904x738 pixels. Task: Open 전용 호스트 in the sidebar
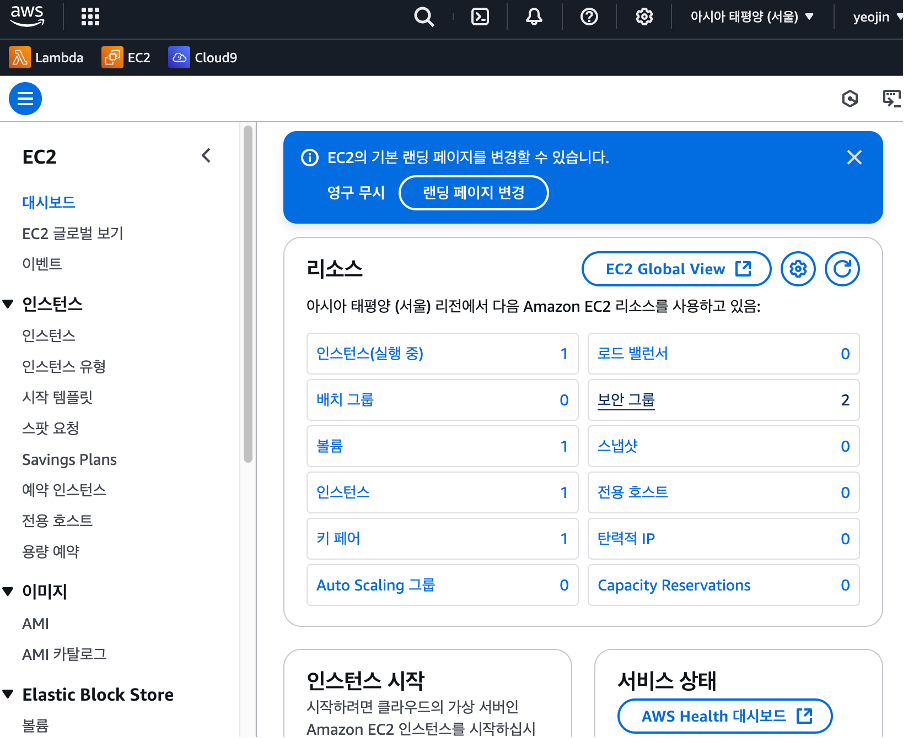(x=57, y=521)
